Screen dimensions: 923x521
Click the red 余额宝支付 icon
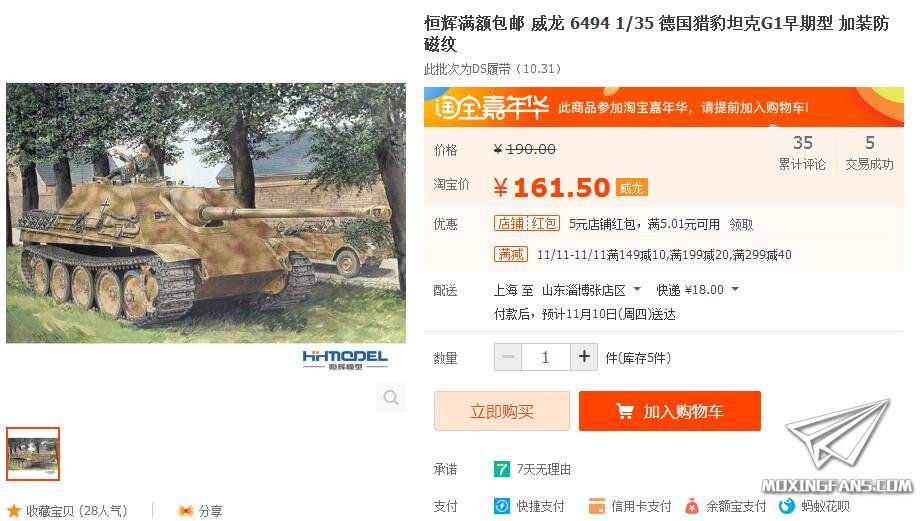coord(692,506)
